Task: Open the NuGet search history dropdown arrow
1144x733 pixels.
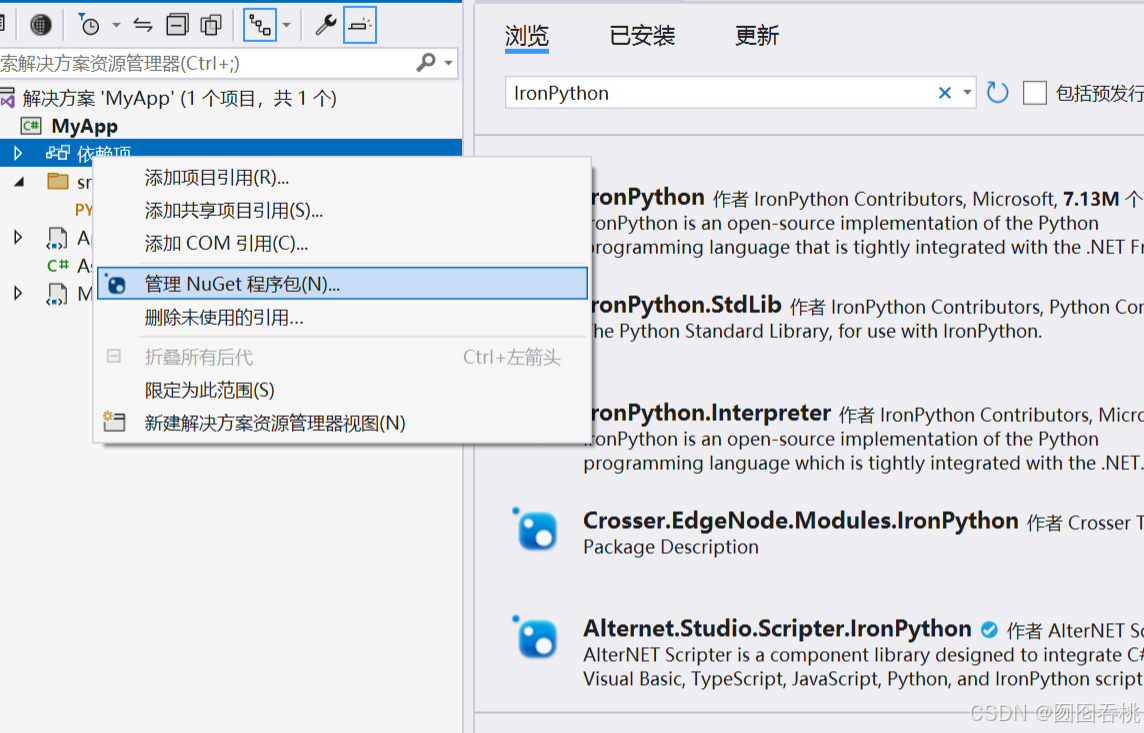Action: tap(967, 93)
